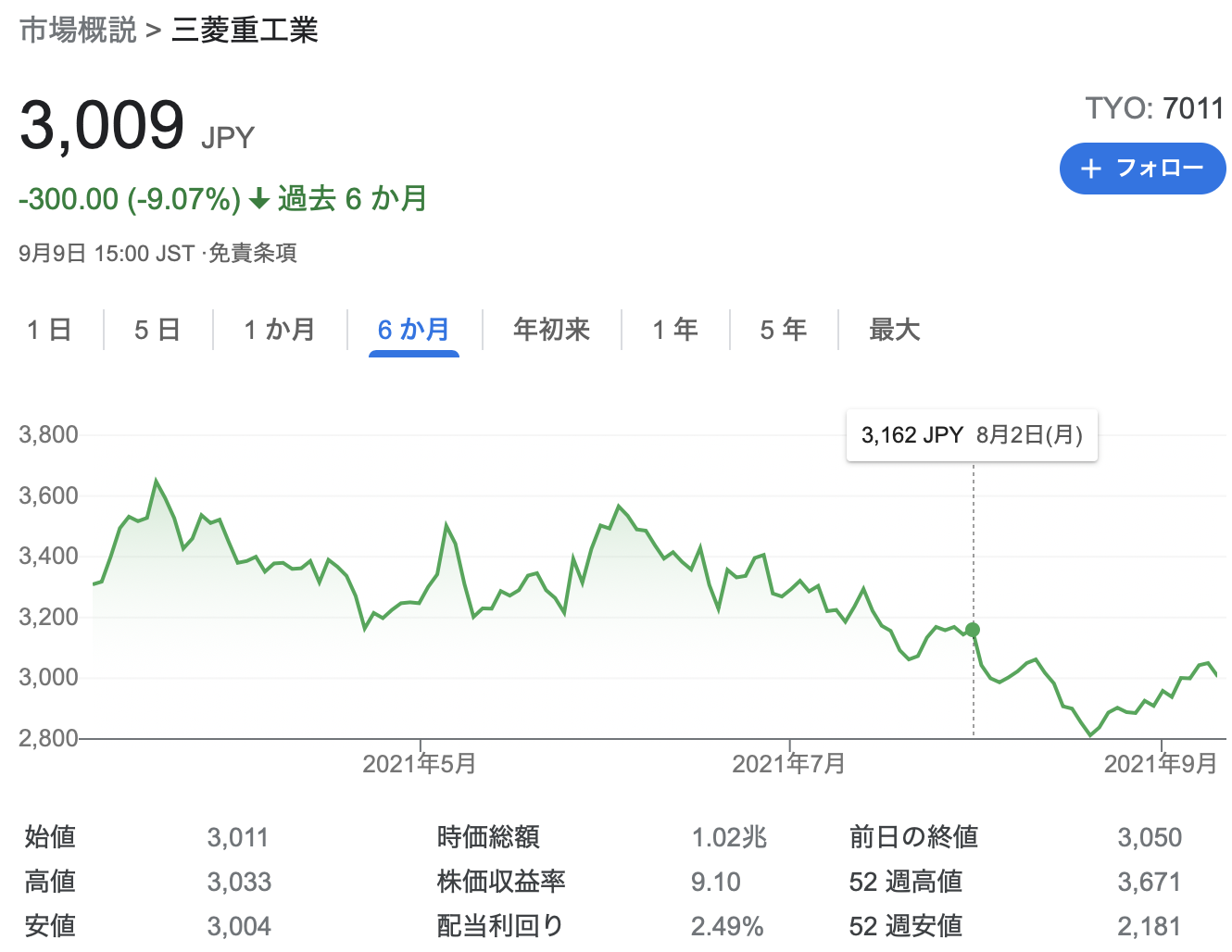The image size is (1232, 952).
Task: Click the 時価総額 row label
Action: (x=488, y=837)
